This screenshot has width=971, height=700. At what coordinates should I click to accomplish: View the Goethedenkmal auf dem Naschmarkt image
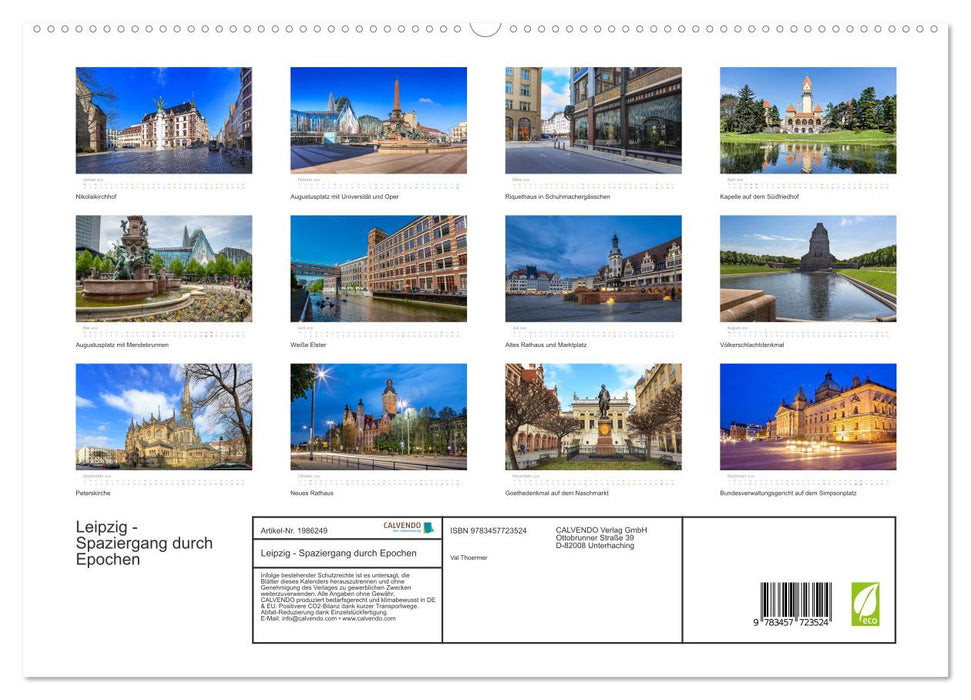click(593, 415)
